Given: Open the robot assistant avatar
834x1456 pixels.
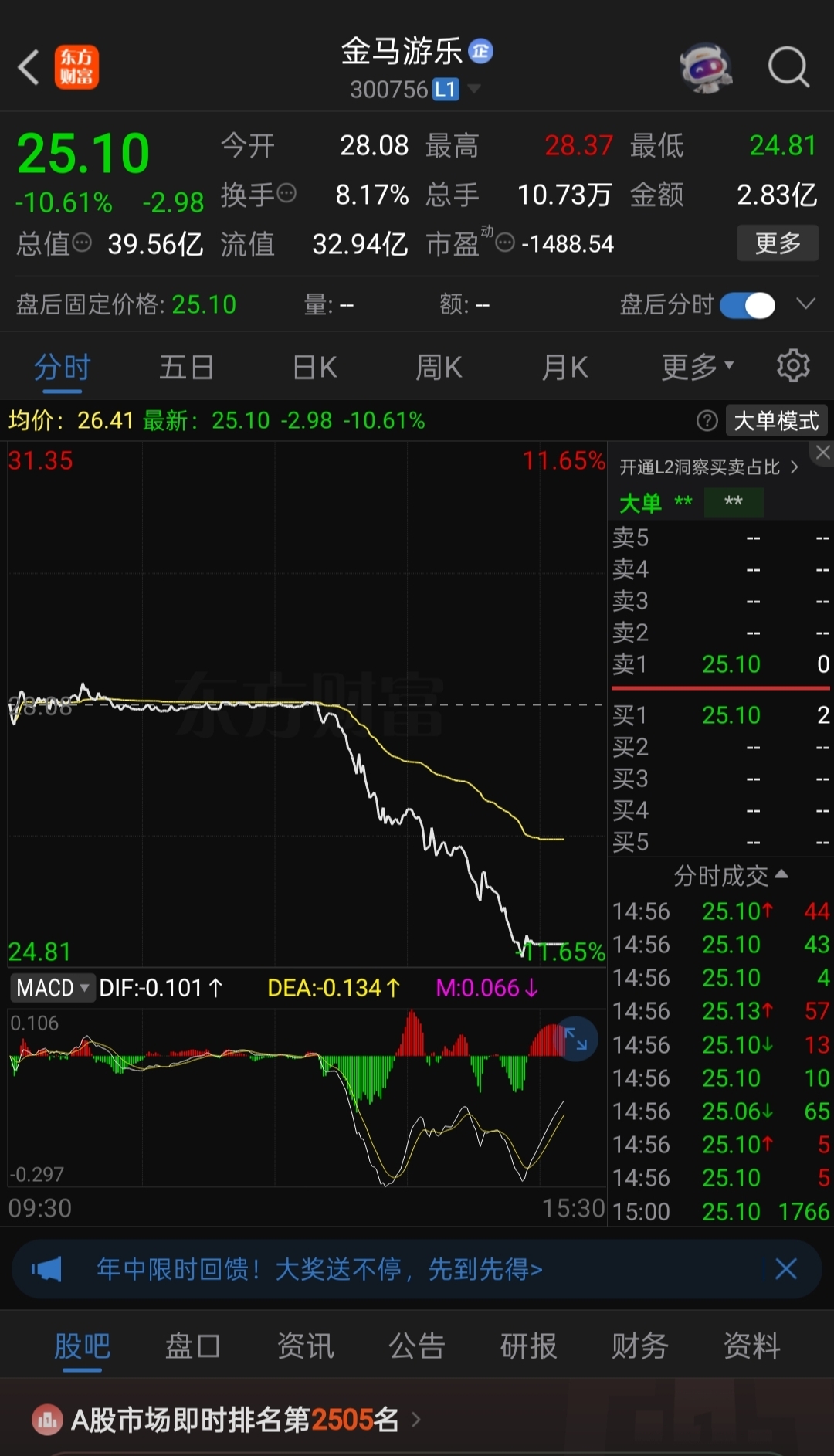Looking at the screenshot, I should click(x=706, y=68).
